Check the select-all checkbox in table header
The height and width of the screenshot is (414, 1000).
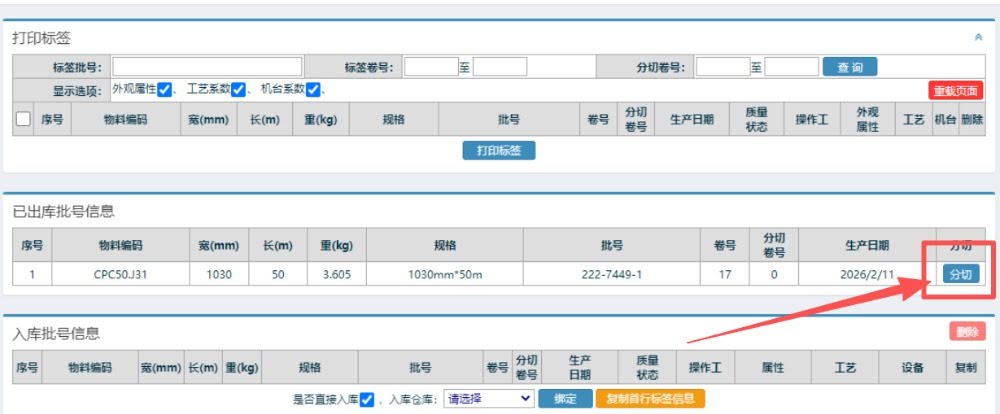[23, 120]
